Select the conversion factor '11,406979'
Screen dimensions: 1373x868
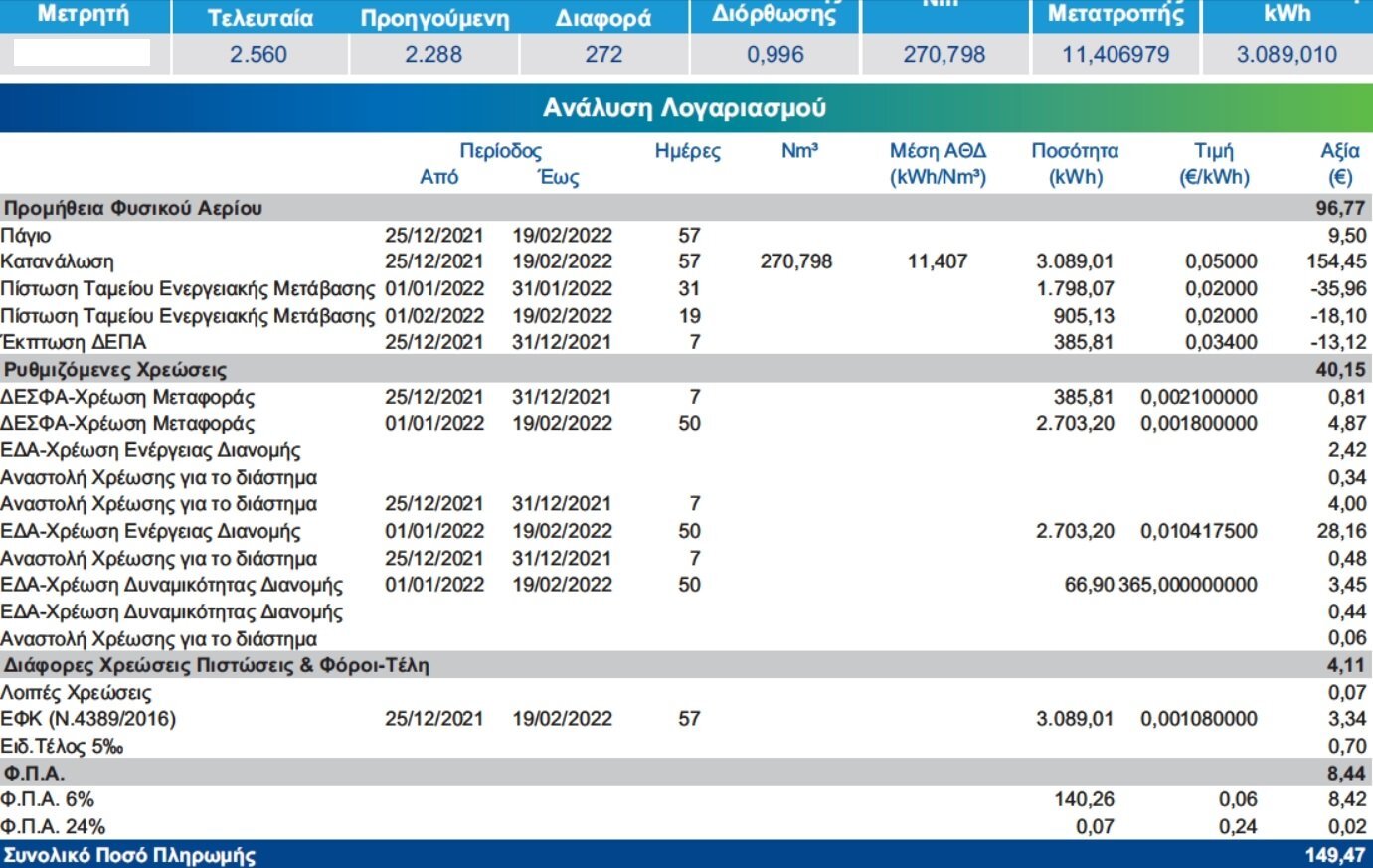[x=1116, y=55]
